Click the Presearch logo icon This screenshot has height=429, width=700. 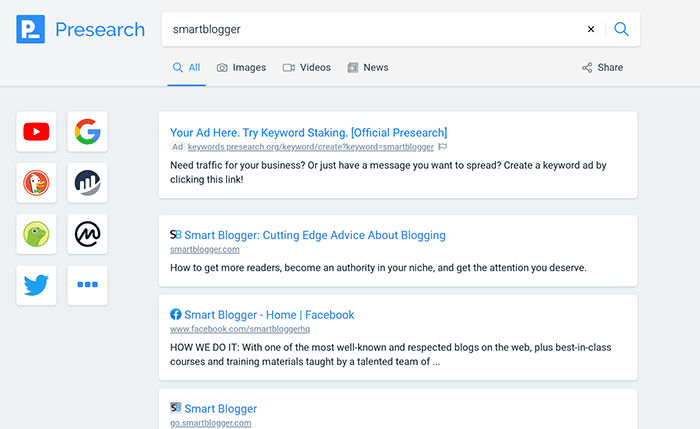[x=31, y=29]
